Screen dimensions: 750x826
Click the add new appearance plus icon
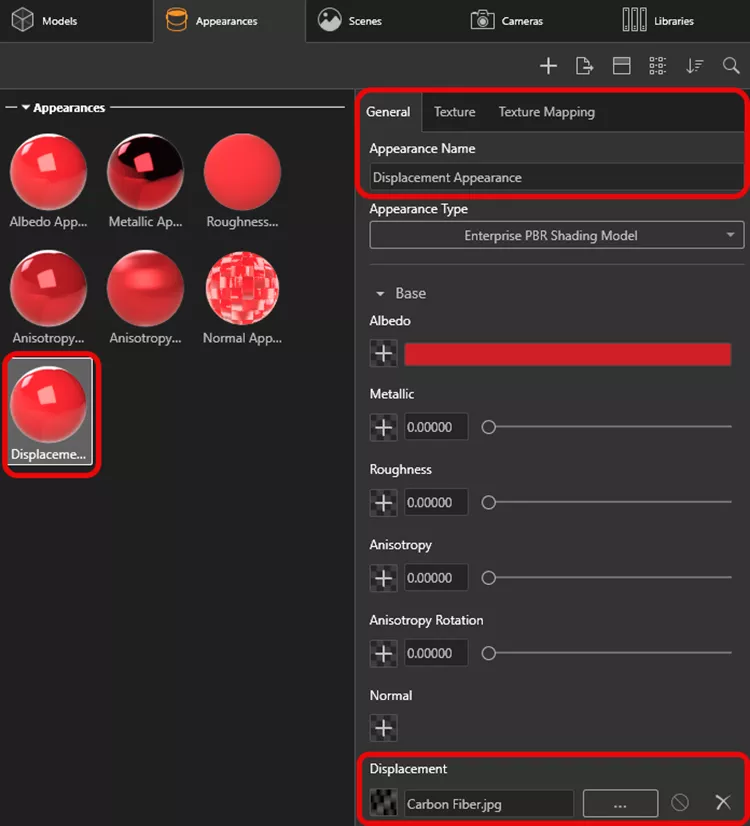coord(548,66)
